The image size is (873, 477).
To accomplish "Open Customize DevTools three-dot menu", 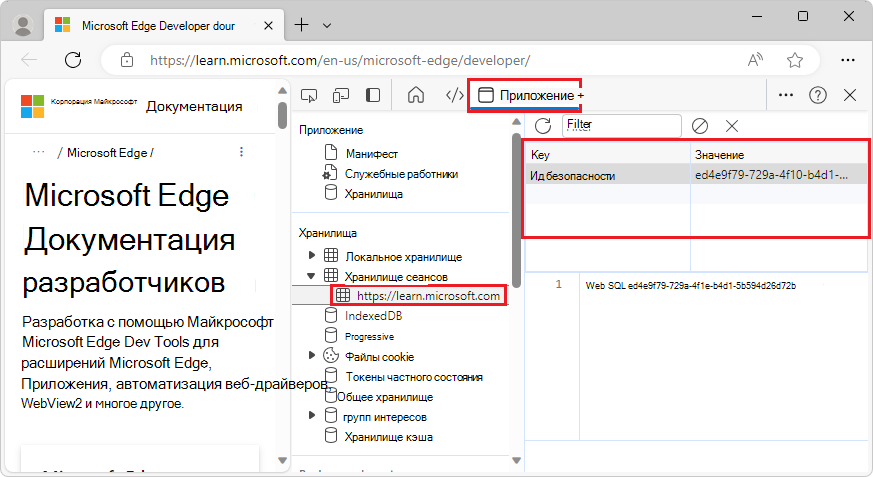I will (x=786, y=95).
